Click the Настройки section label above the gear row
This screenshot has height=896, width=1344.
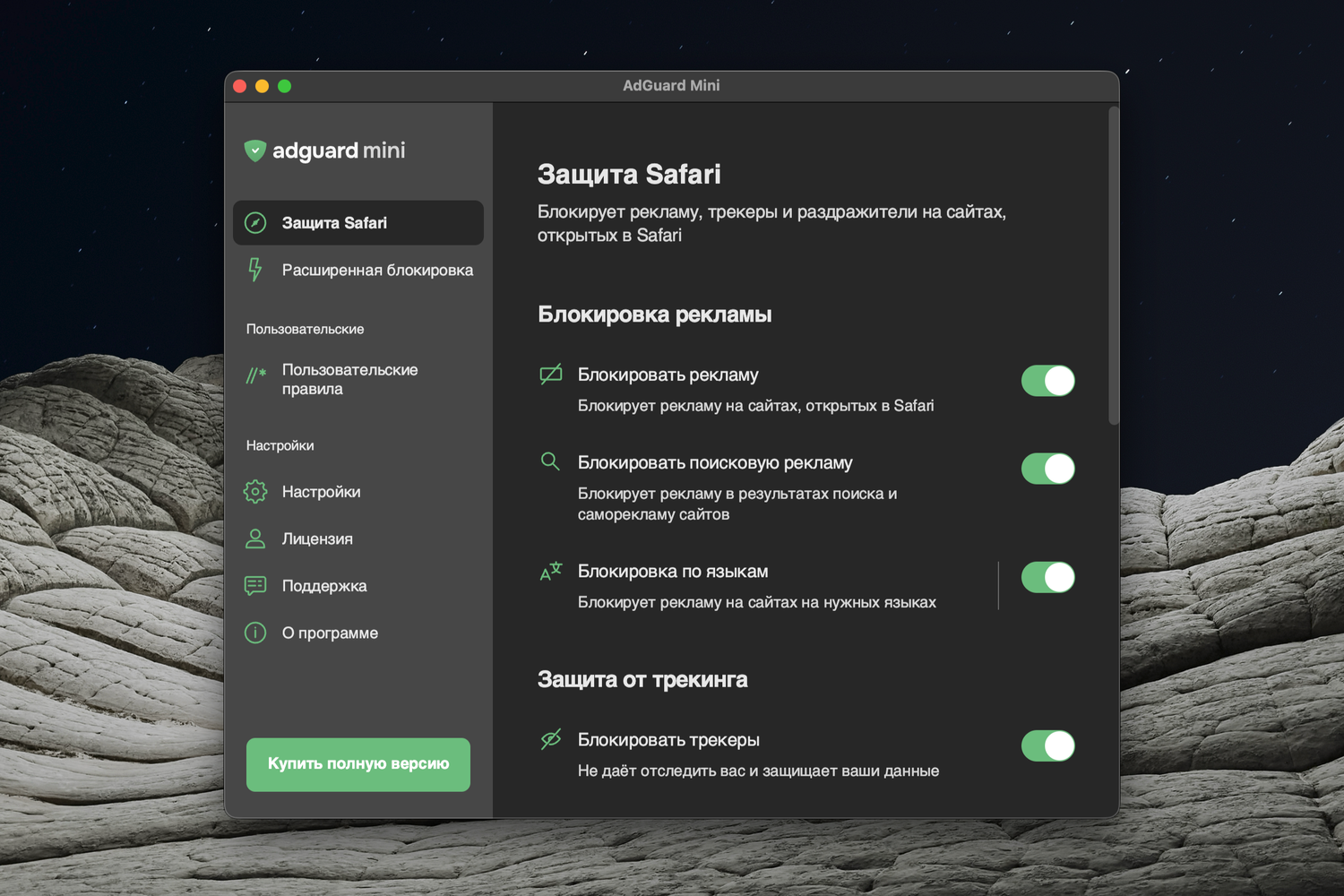[x=280, y=445]
